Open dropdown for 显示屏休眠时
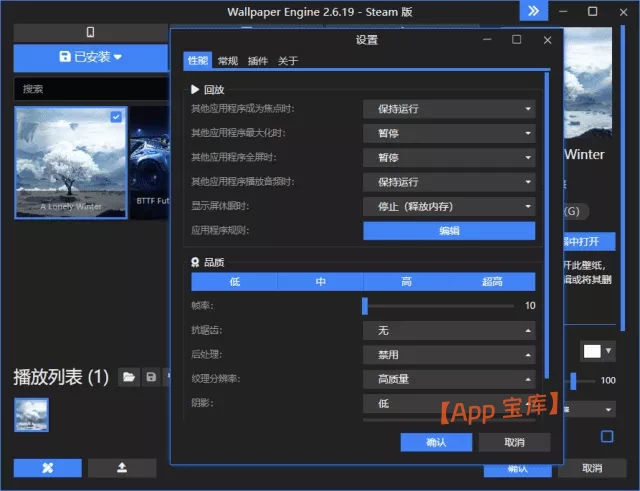Screen dimensions: 640x491 click(449, 206)
